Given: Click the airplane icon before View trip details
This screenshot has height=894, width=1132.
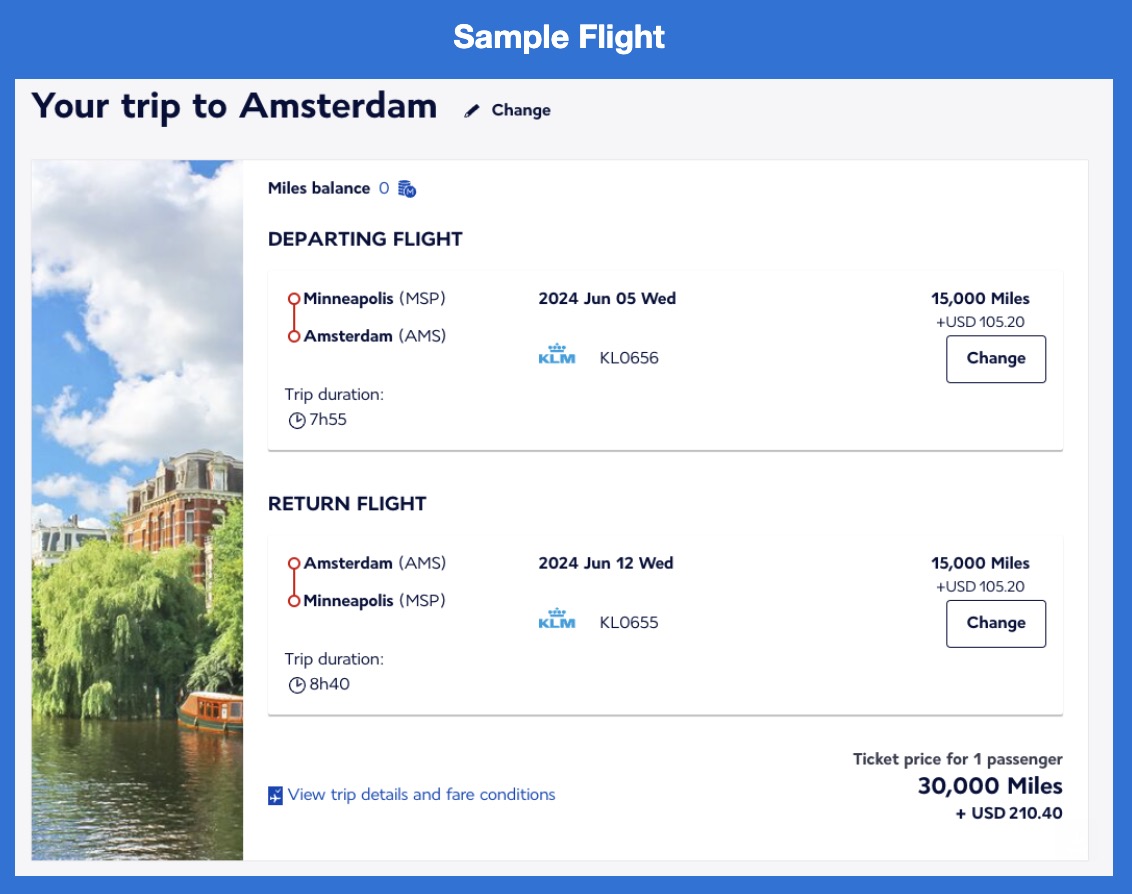Looking at the screenshot, I should 276,796.
